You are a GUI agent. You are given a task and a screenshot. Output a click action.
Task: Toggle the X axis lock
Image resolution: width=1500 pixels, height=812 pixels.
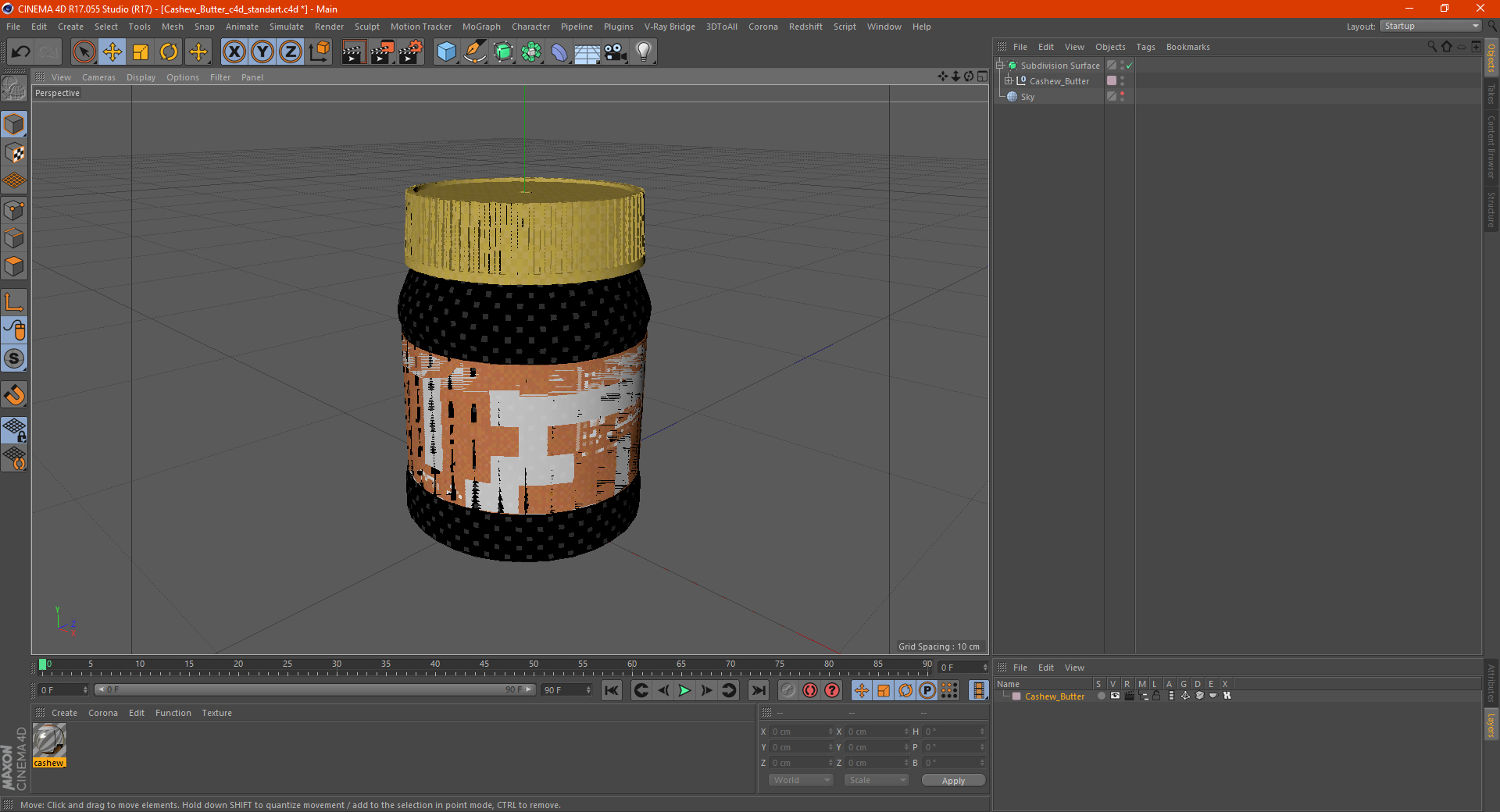234,52
